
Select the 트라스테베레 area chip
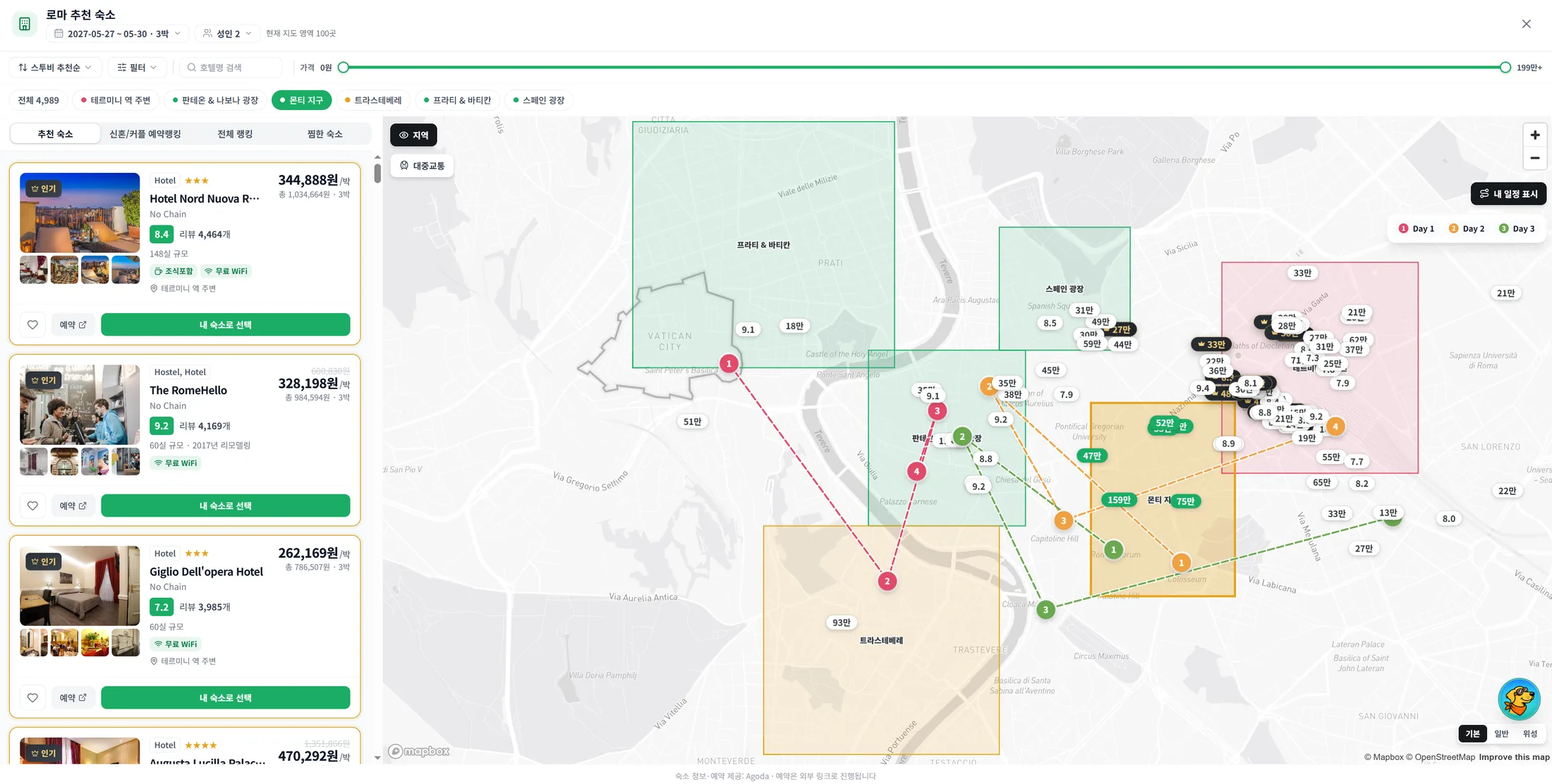[373, 100]
